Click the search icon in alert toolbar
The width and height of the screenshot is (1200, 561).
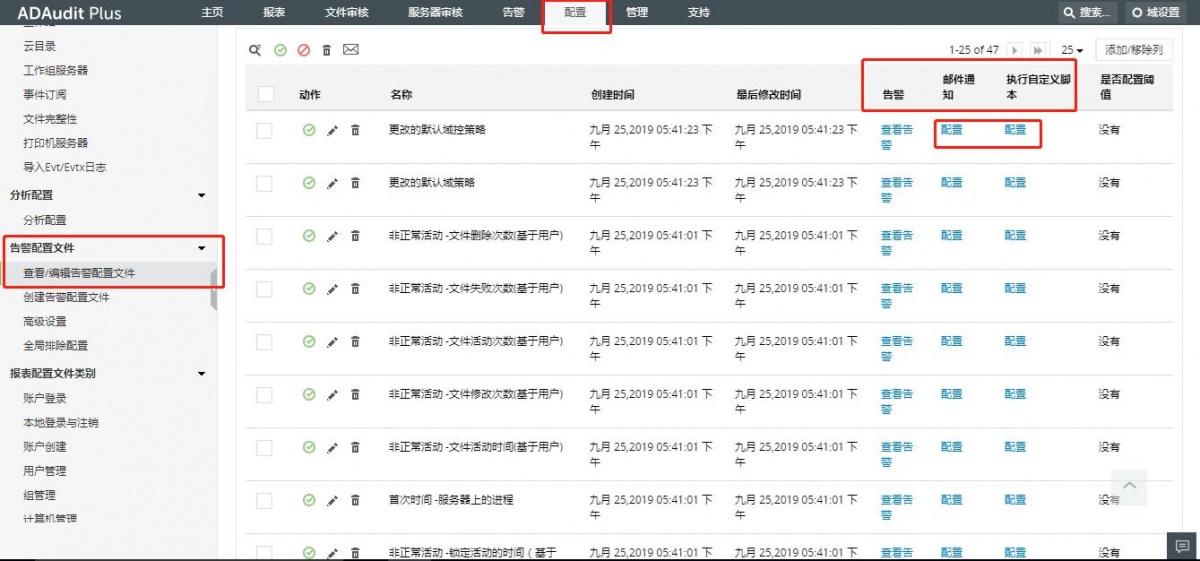click(255, 50)
